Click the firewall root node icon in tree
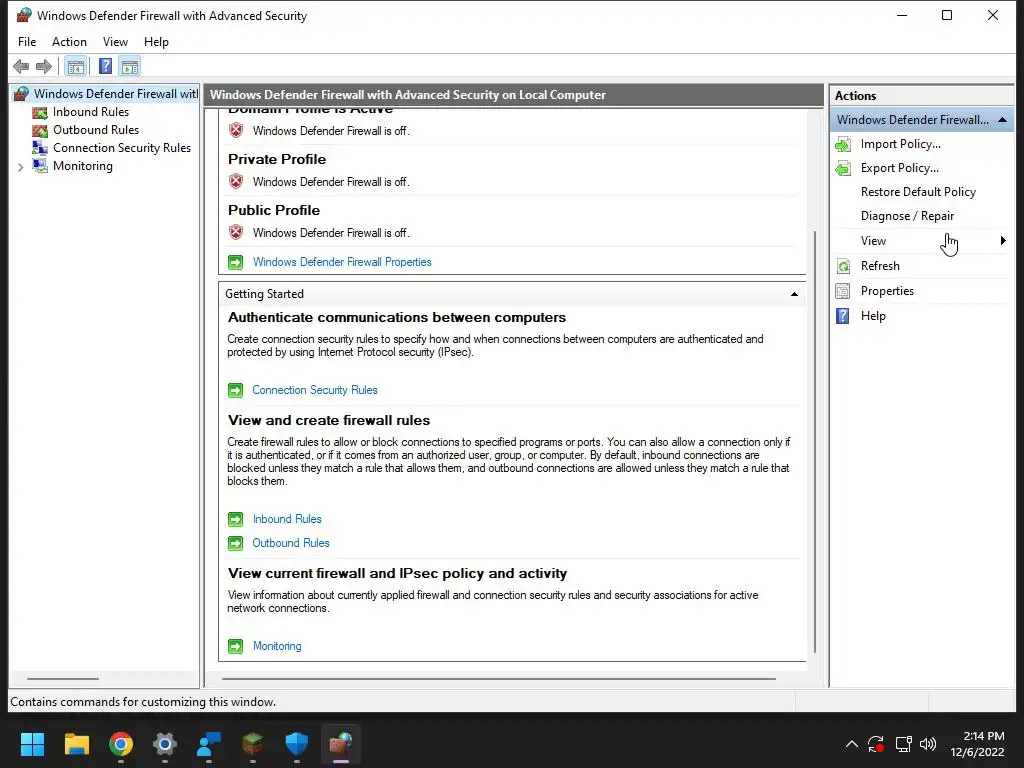The height and width of the screenshot is (768, 1024). tap(22, 93)
